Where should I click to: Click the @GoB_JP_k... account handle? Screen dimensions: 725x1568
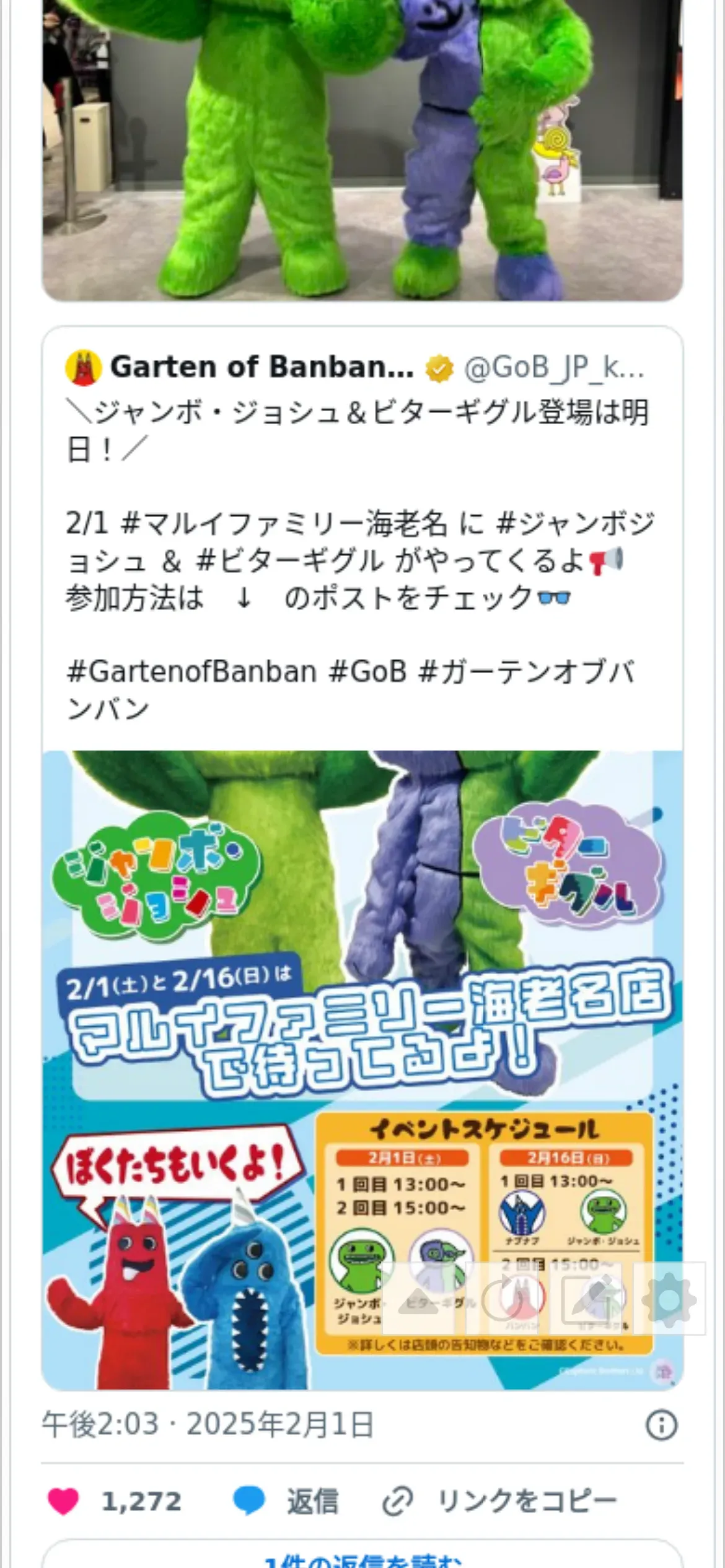554,368
